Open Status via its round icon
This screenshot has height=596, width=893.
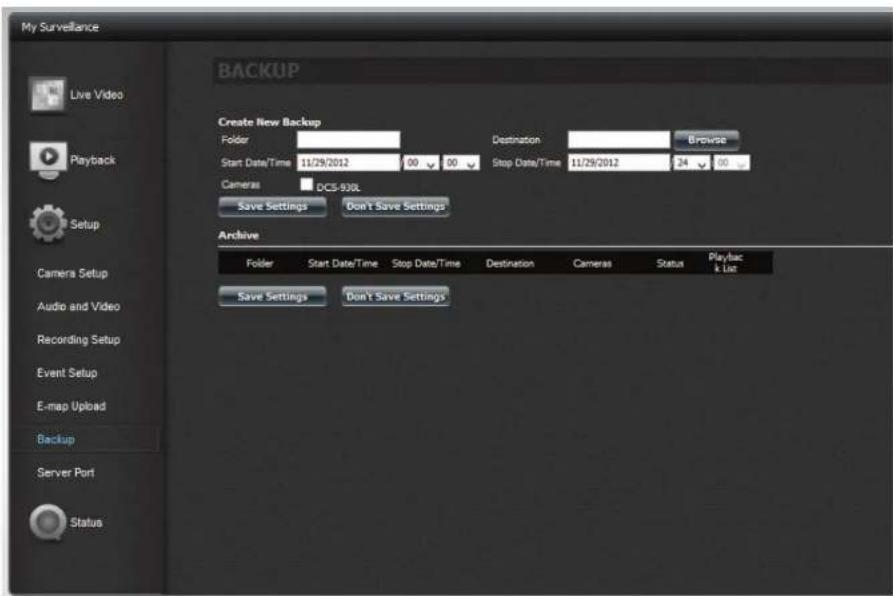(48, 521)
